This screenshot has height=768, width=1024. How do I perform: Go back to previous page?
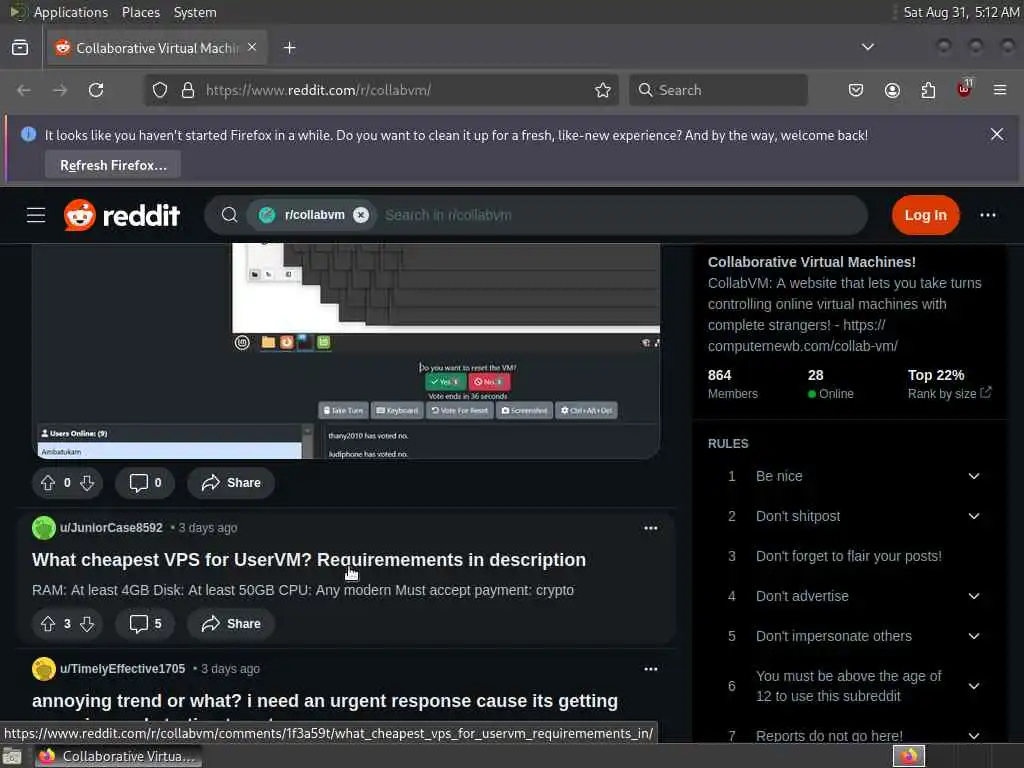click(24, 90)
